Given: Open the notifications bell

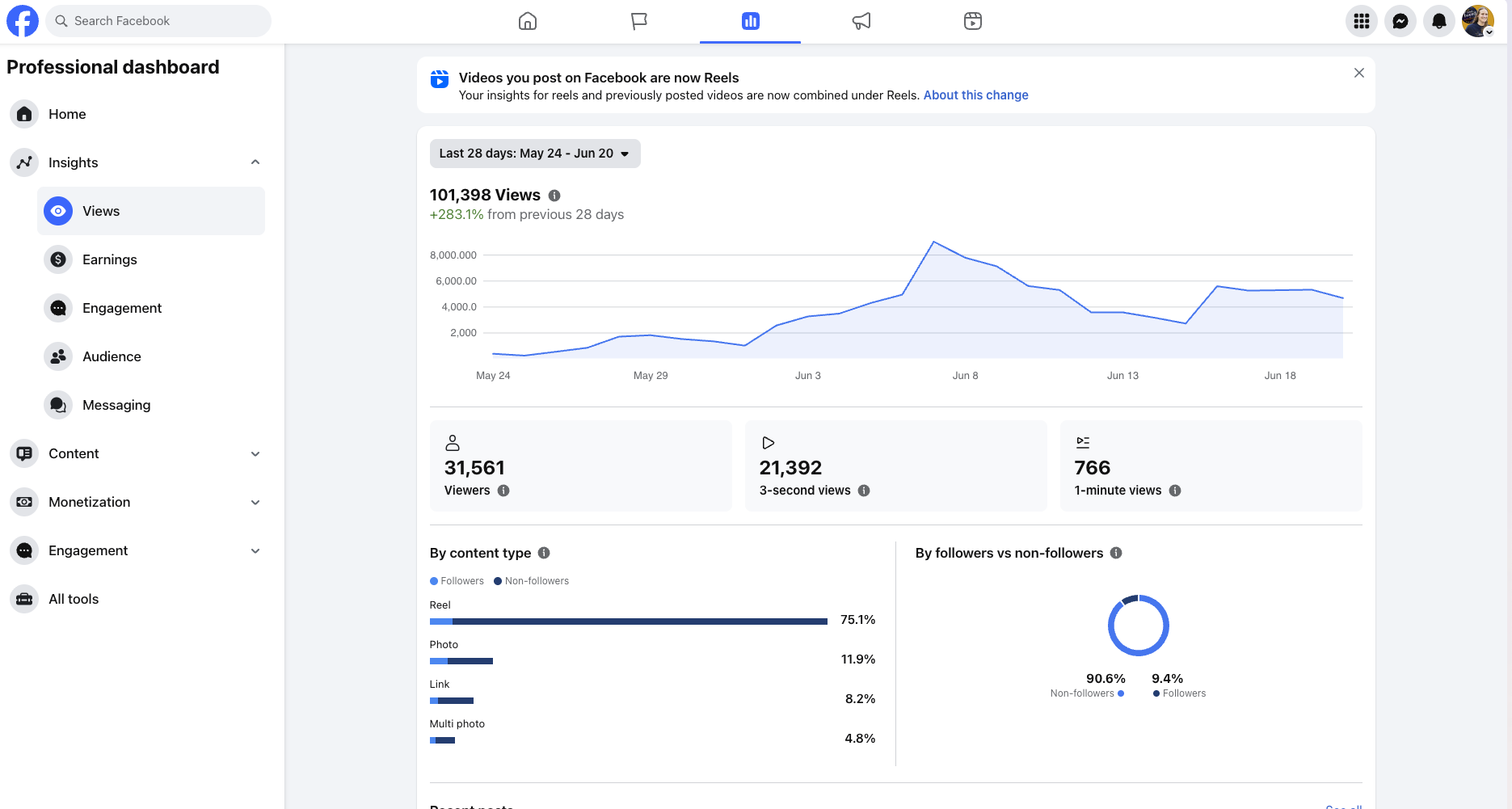Looking at the screenshot, I should [x=1439, y=21].
